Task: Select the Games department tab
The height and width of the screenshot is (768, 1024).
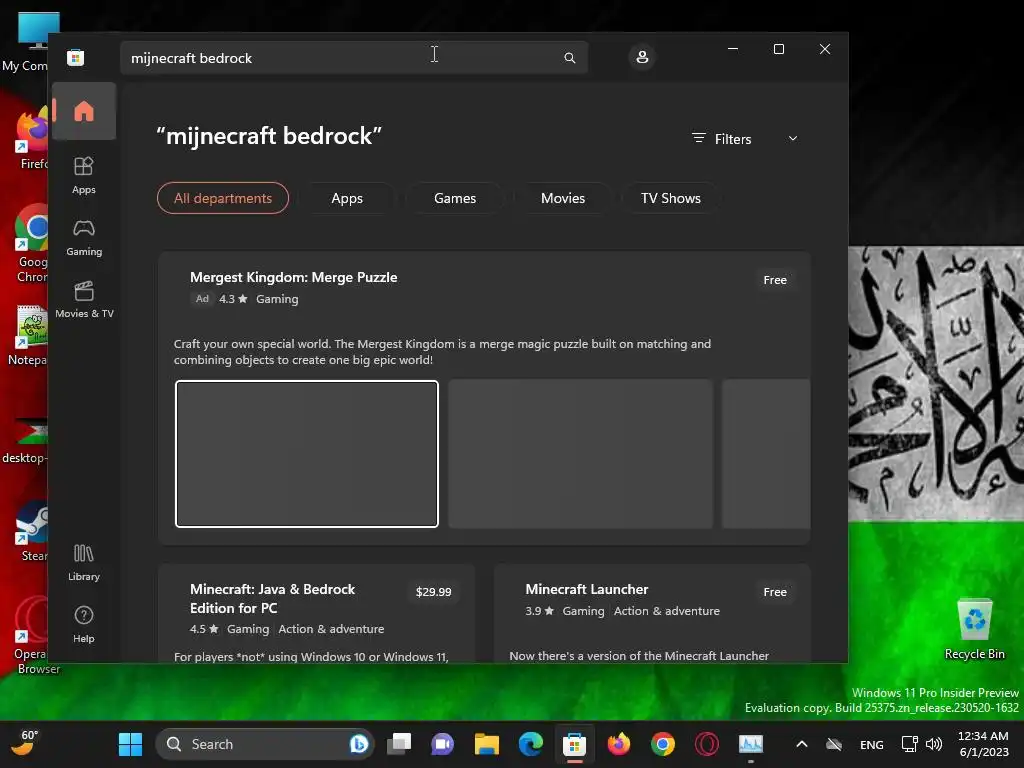Action: coord(455,198)
